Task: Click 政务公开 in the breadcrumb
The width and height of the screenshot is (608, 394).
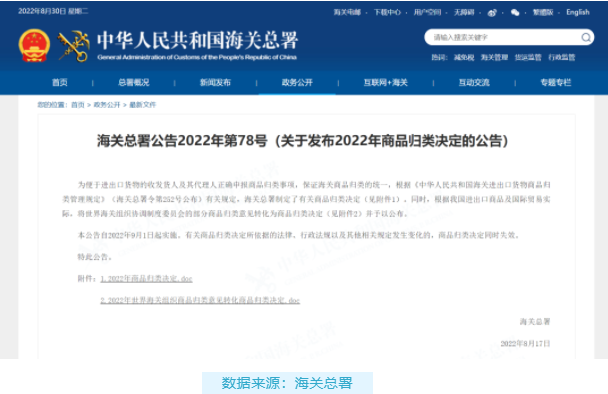Action: click(107, 105)
